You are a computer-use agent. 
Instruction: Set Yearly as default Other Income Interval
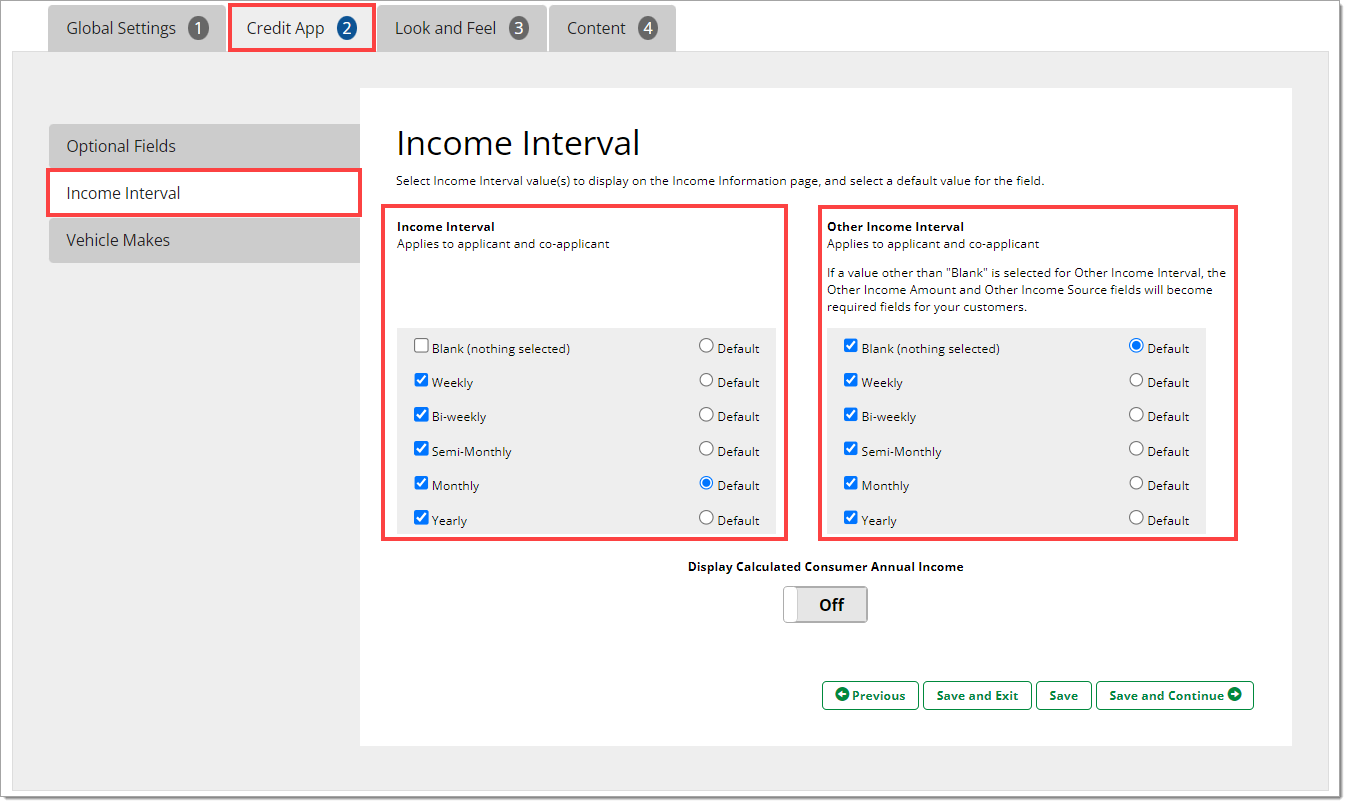tap(1136, 518)
